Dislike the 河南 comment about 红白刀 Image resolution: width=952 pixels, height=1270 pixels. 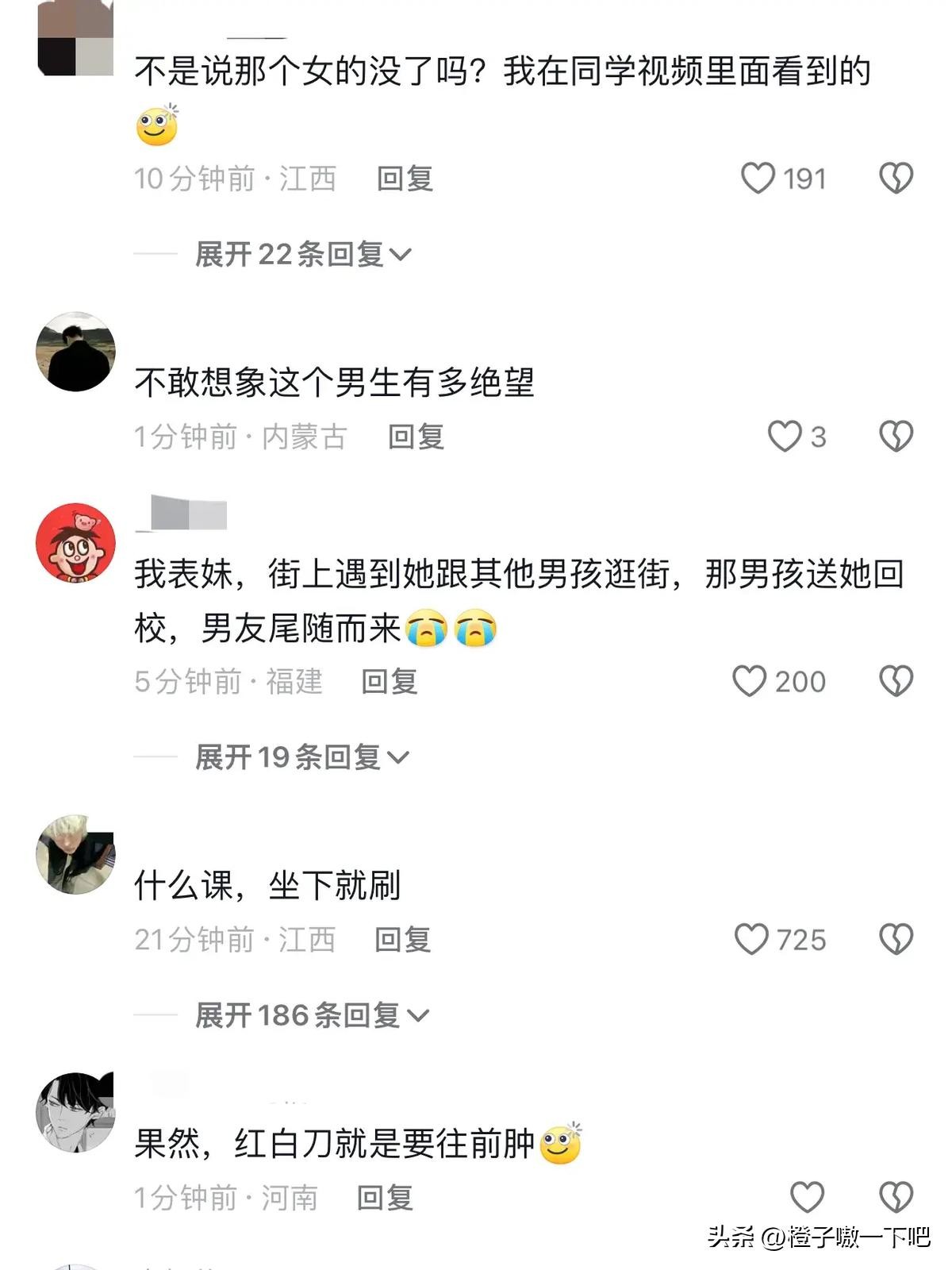click(x=896, y=1197)
